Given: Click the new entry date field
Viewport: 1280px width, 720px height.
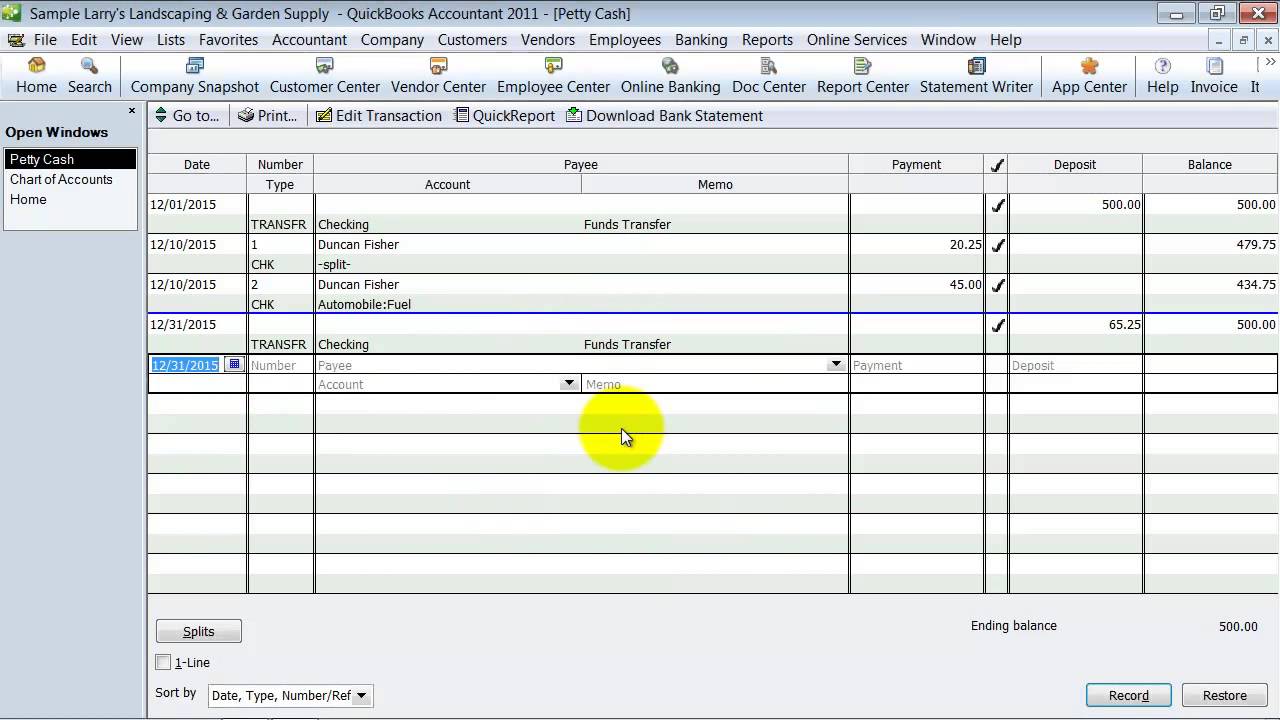Looking at the screenshot, I should (186, 365).
